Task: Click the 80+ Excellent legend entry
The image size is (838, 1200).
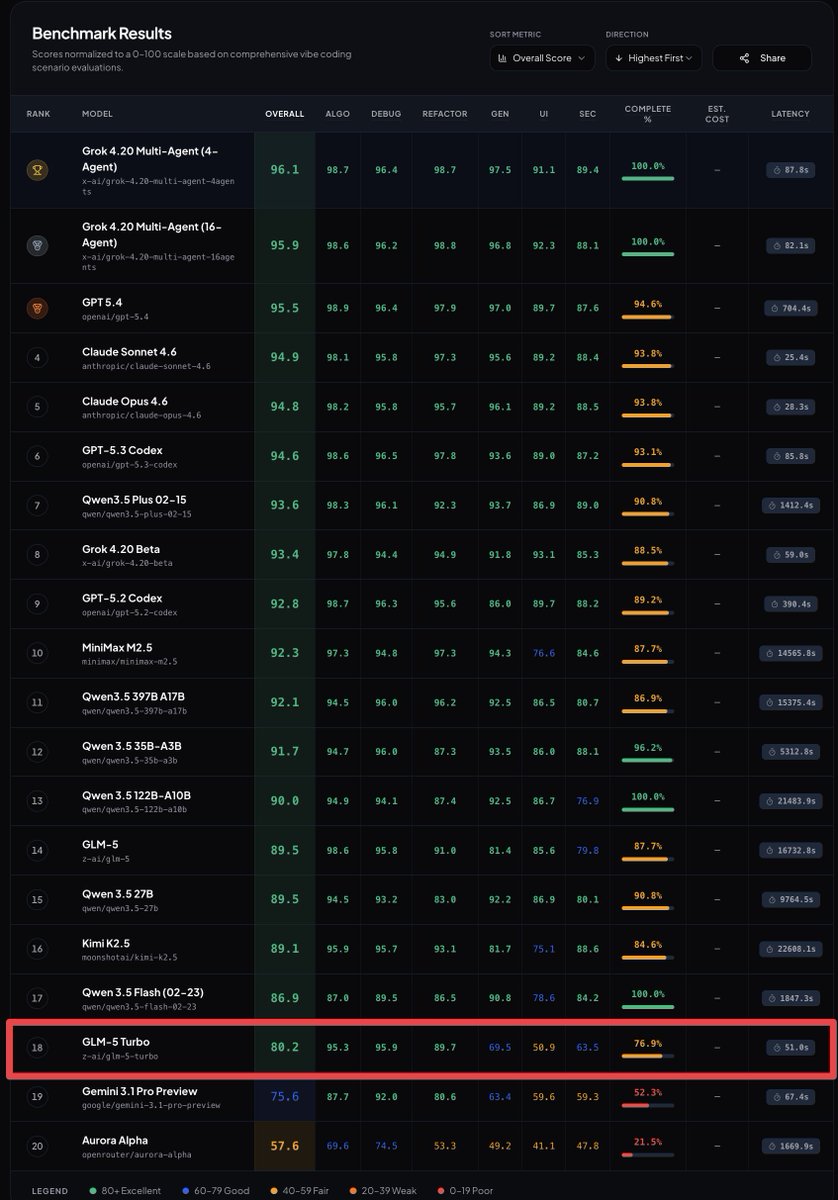Action: (124, 1191)
